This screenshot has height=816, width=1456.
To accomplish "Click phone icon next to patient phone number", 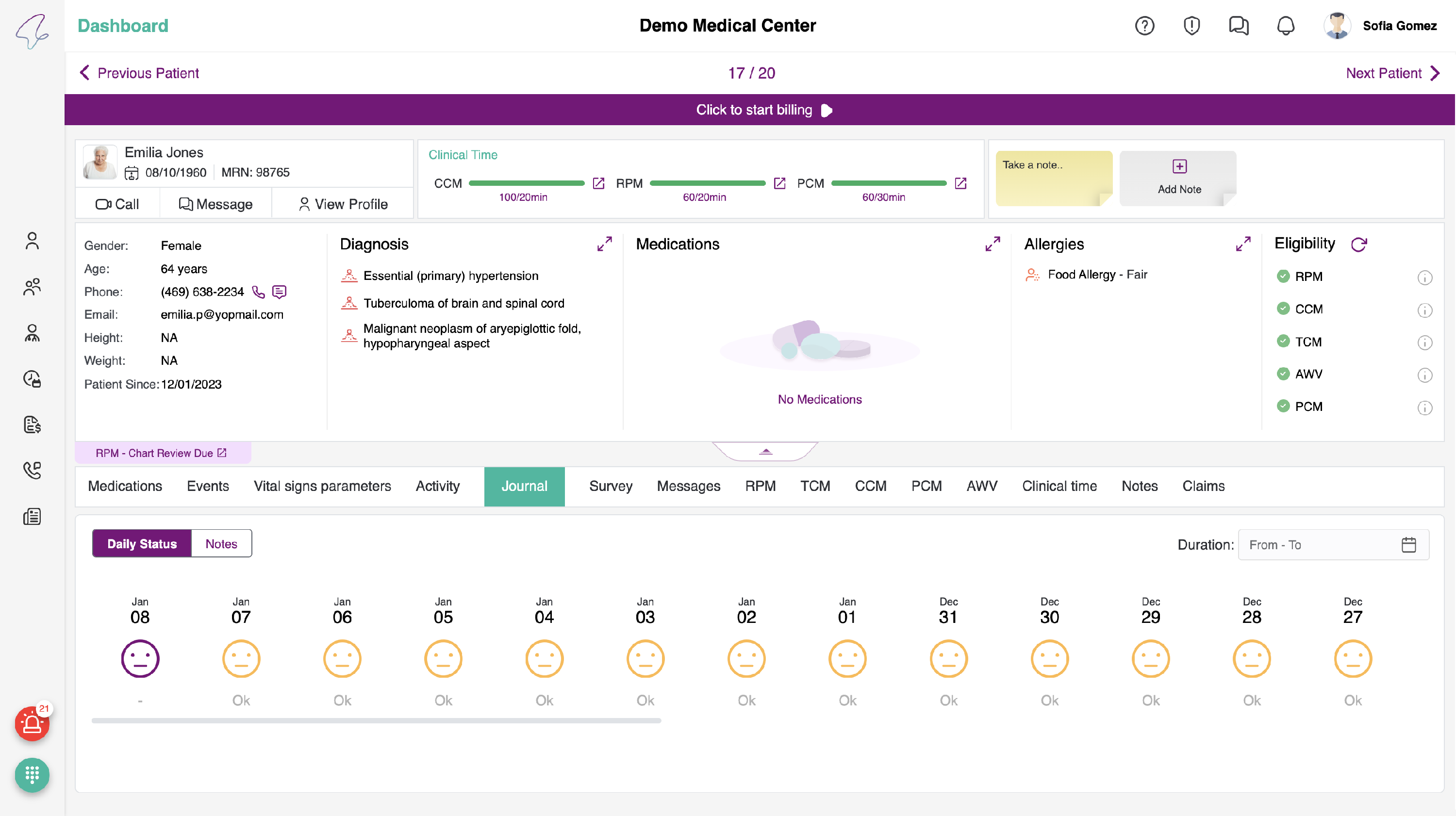I will pos(258,292).
